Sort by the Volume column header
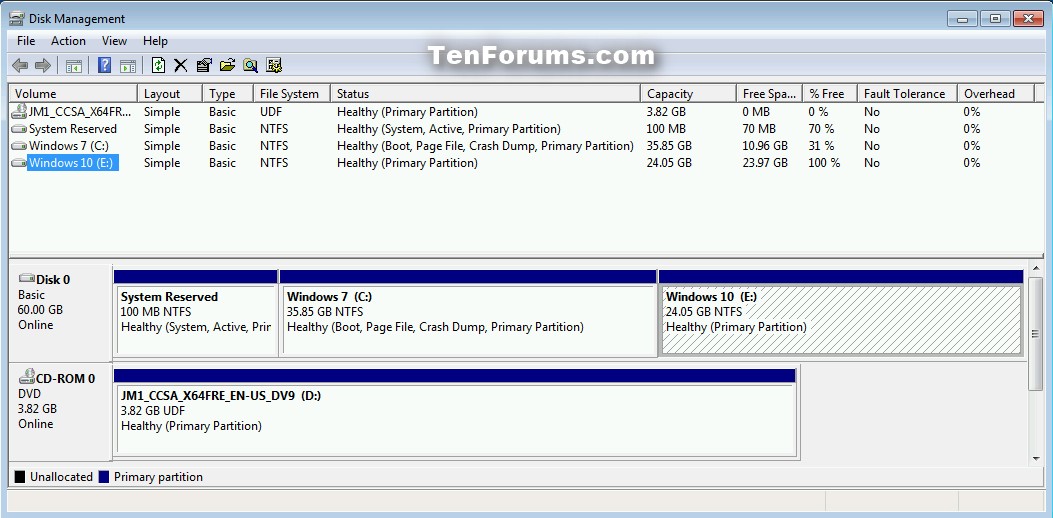 [x=73, y=94]
